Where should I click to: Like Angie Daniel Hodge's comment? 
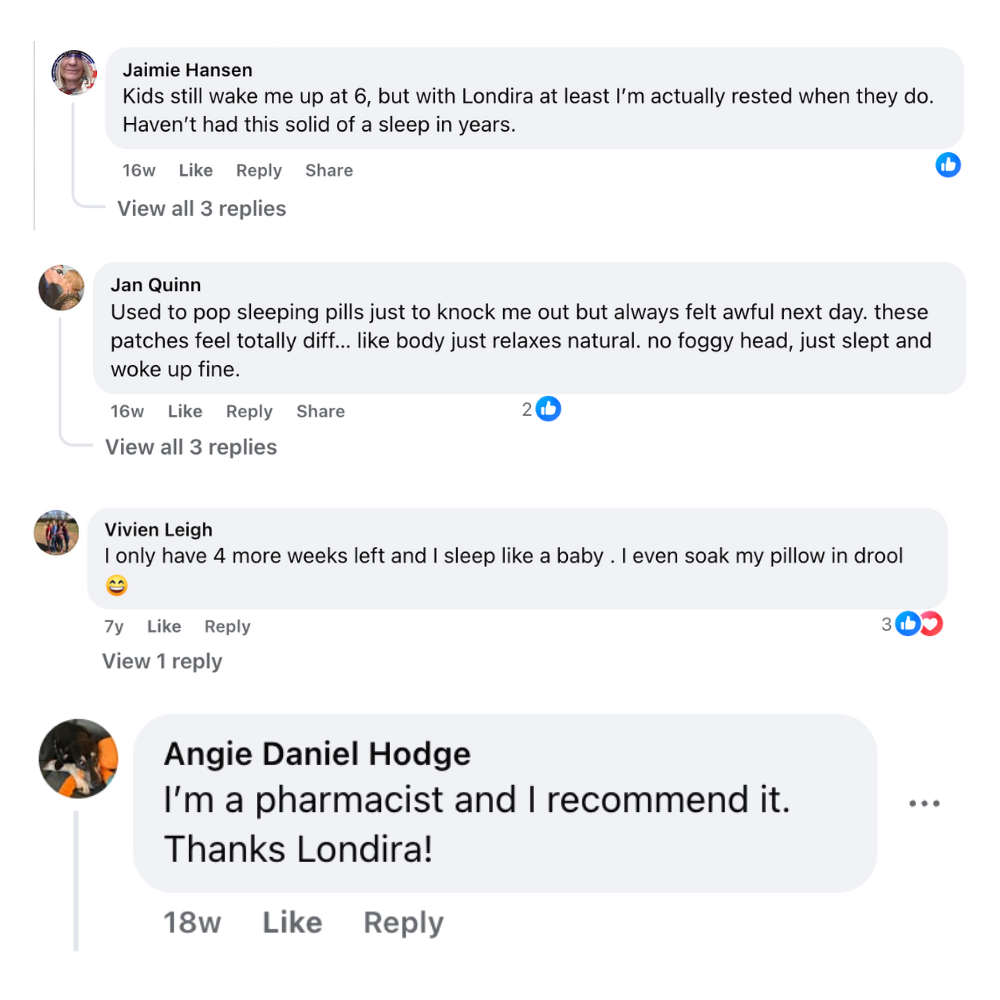click(x=292, y=922)
